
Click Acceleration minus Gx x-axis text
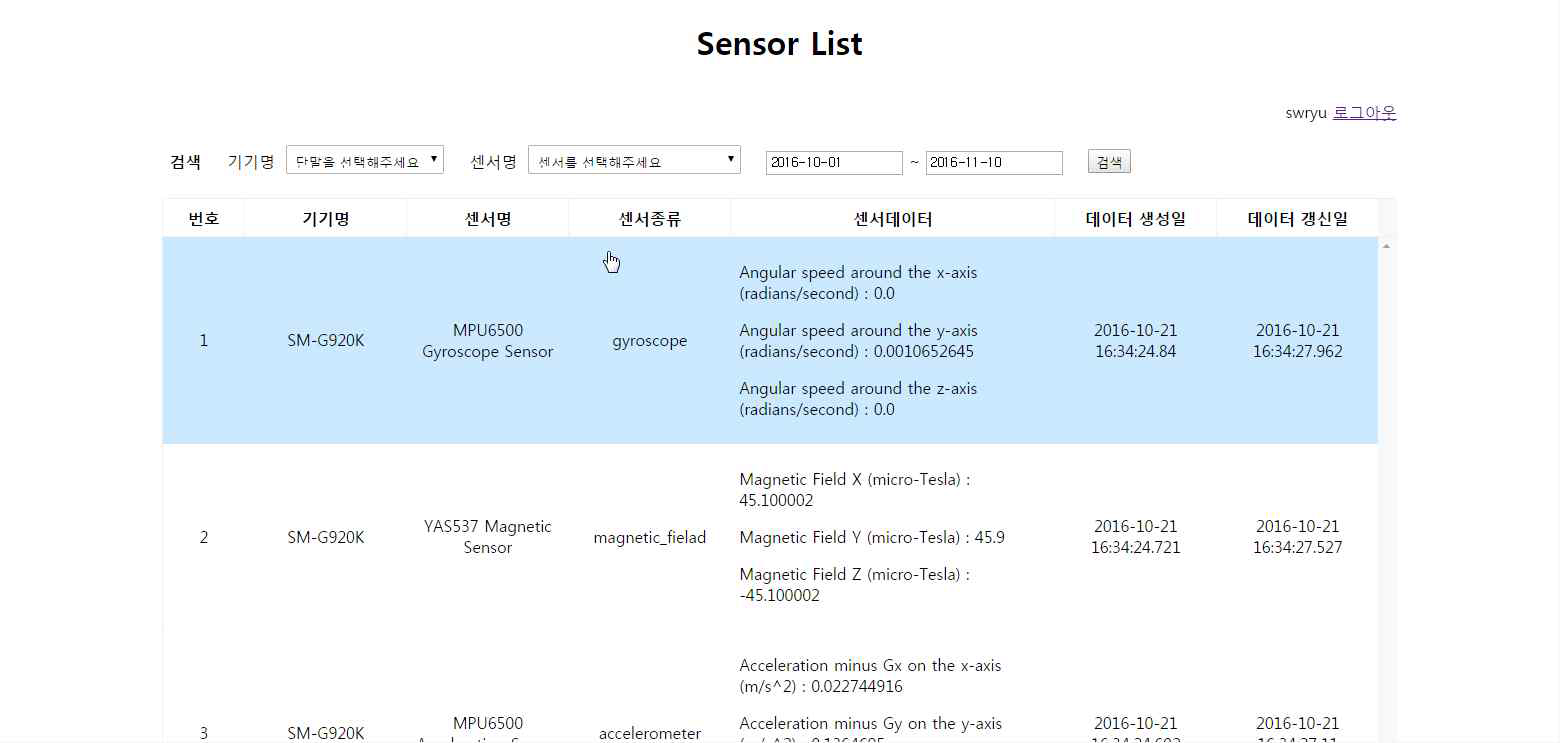point(870,676)
